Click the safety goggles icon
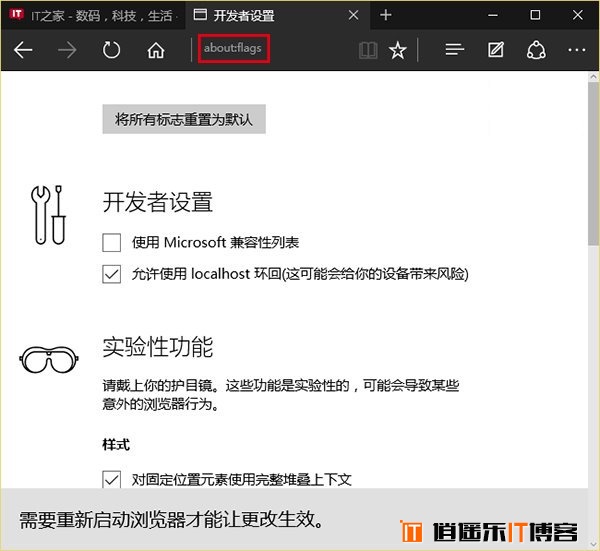 (49, 359)
